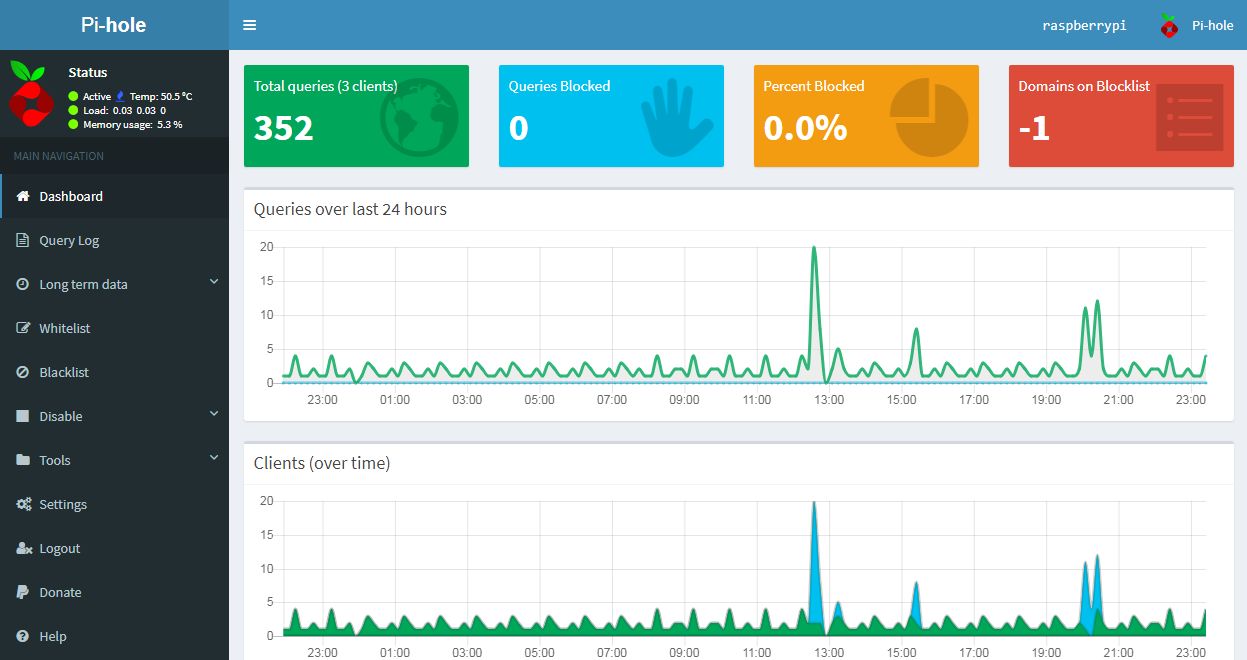Click the raspberrypi hostname text
The width and height of the screenshot is (1247, 660).
coord(1084,26)
